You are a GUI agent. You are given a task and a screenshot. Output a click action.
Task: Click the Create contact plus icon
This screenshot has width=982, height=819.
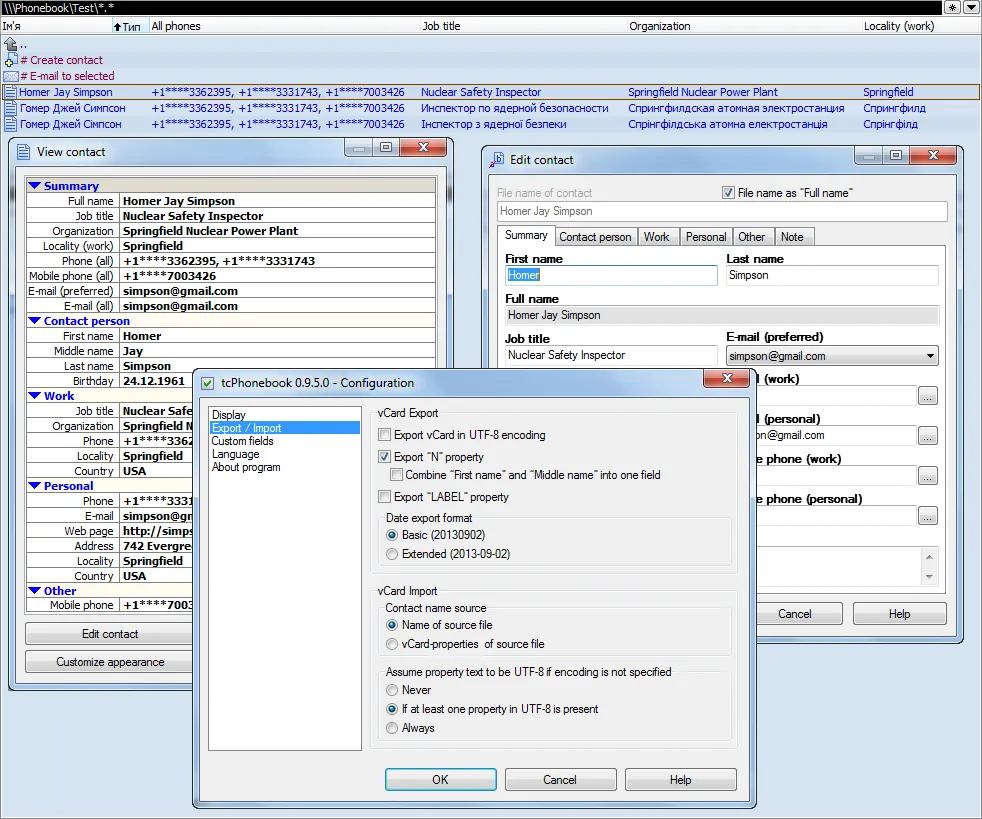pyautogui.click(x=10, y=60)
